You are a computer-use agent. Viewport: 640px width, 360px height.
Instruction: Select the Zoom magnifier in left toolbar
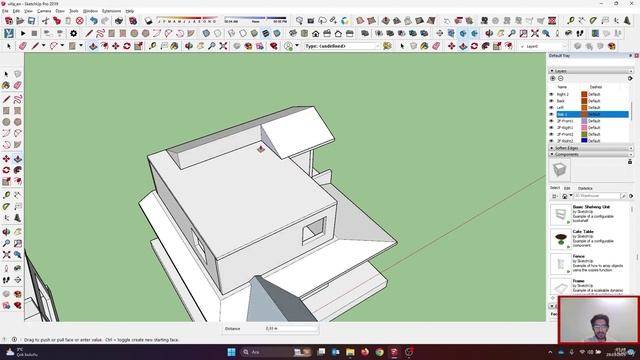click(x=6, y=243)
